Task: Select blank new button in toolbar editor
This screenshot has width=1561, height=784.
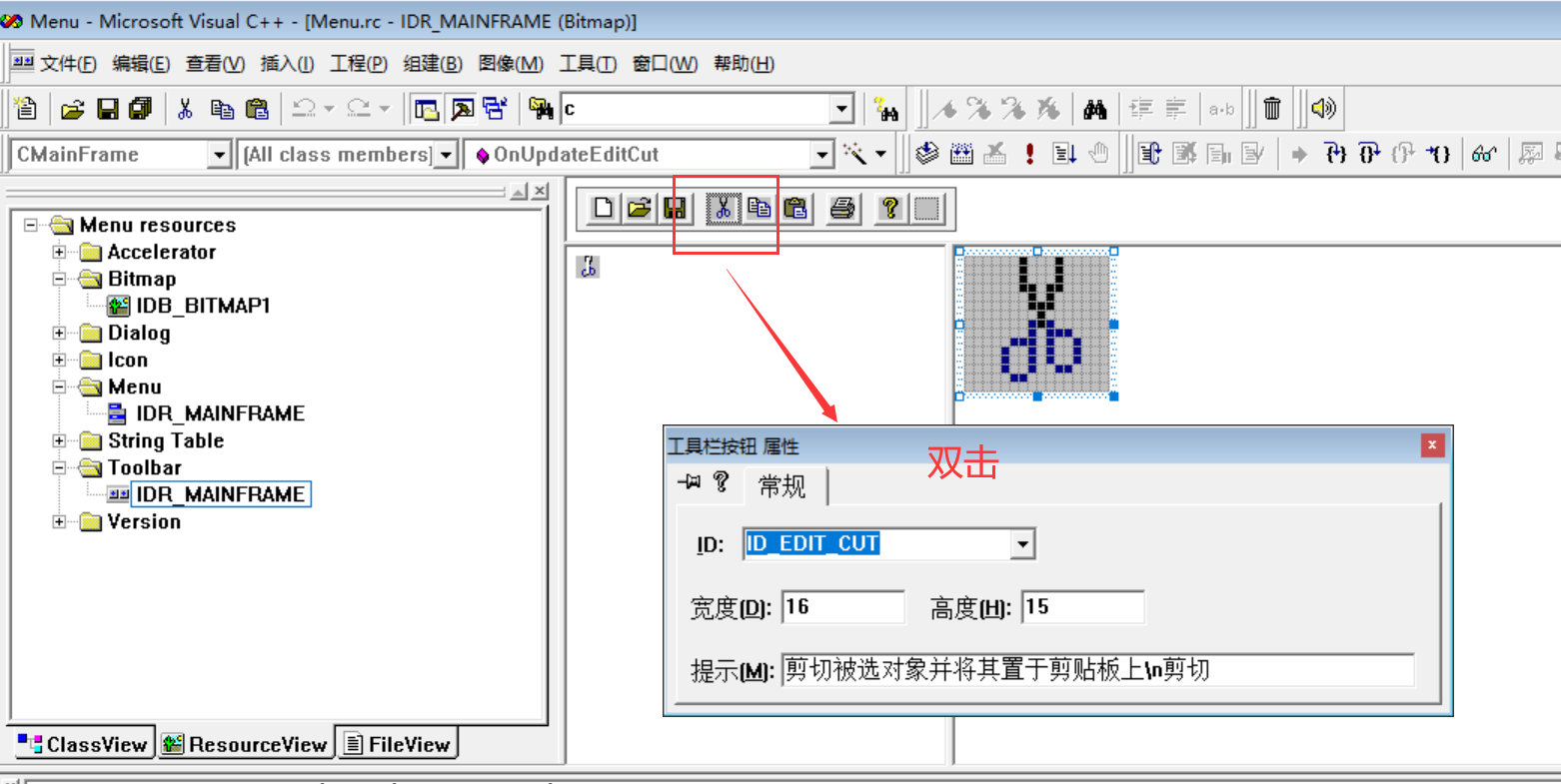Action: pos(927,208)
